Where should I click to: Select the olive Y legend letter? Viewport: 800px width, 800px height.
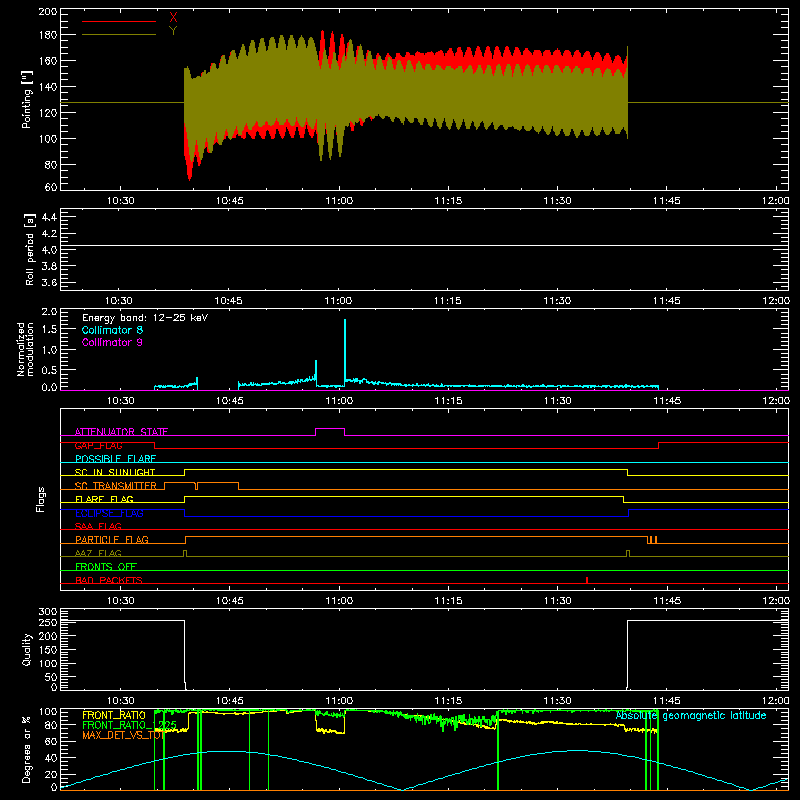173,31
